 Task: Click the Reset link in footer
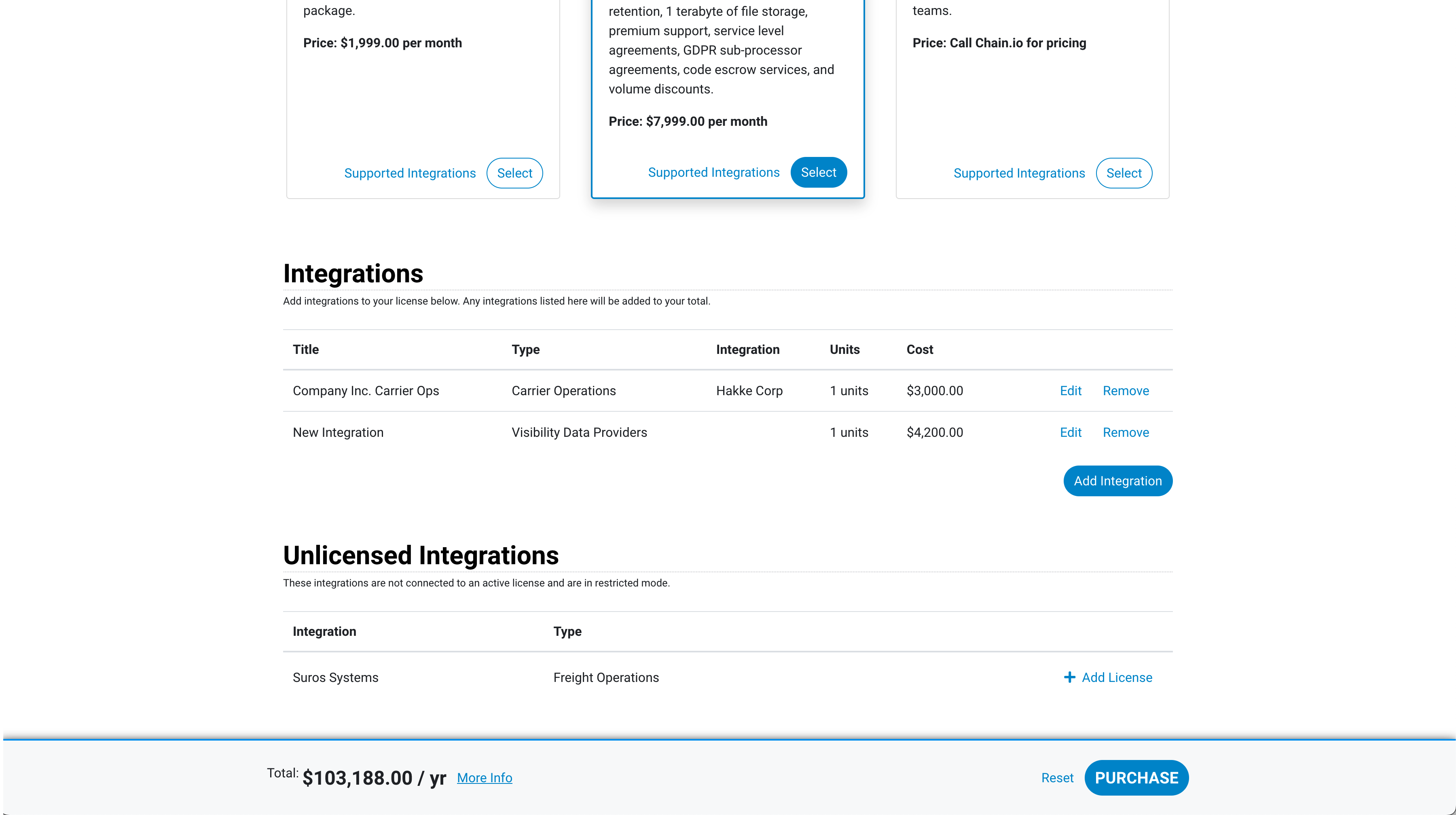coord(1057,778)
